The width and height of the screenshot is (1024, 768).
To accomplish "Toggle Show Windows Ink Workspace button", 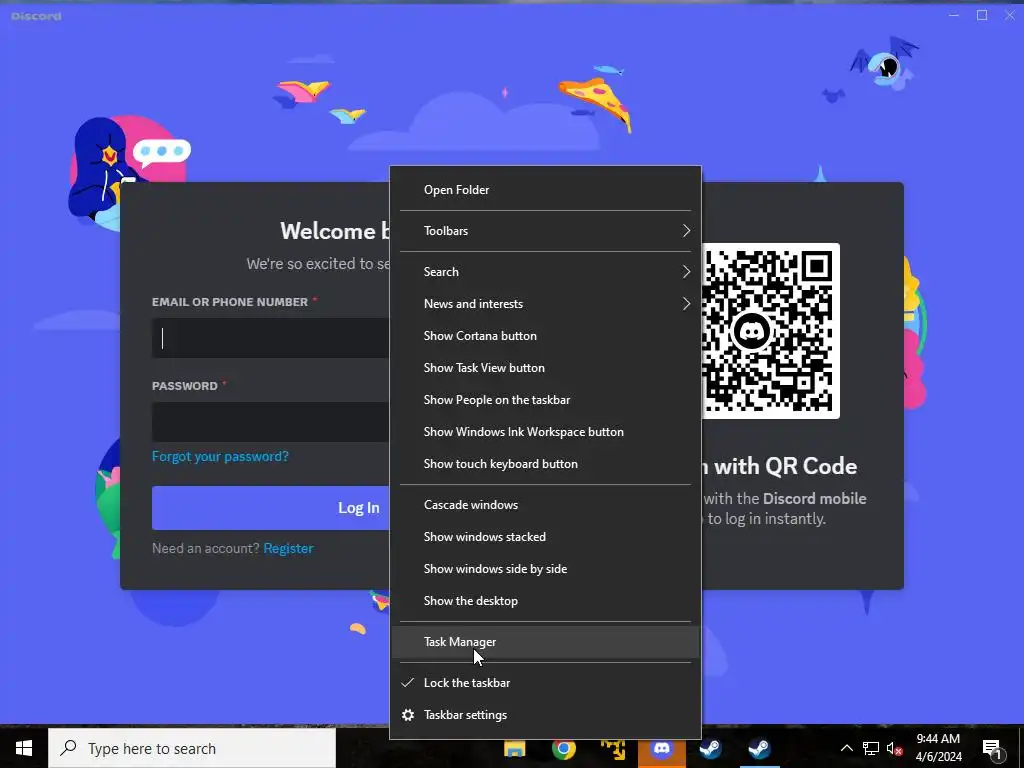I will [x=545, y=432].
